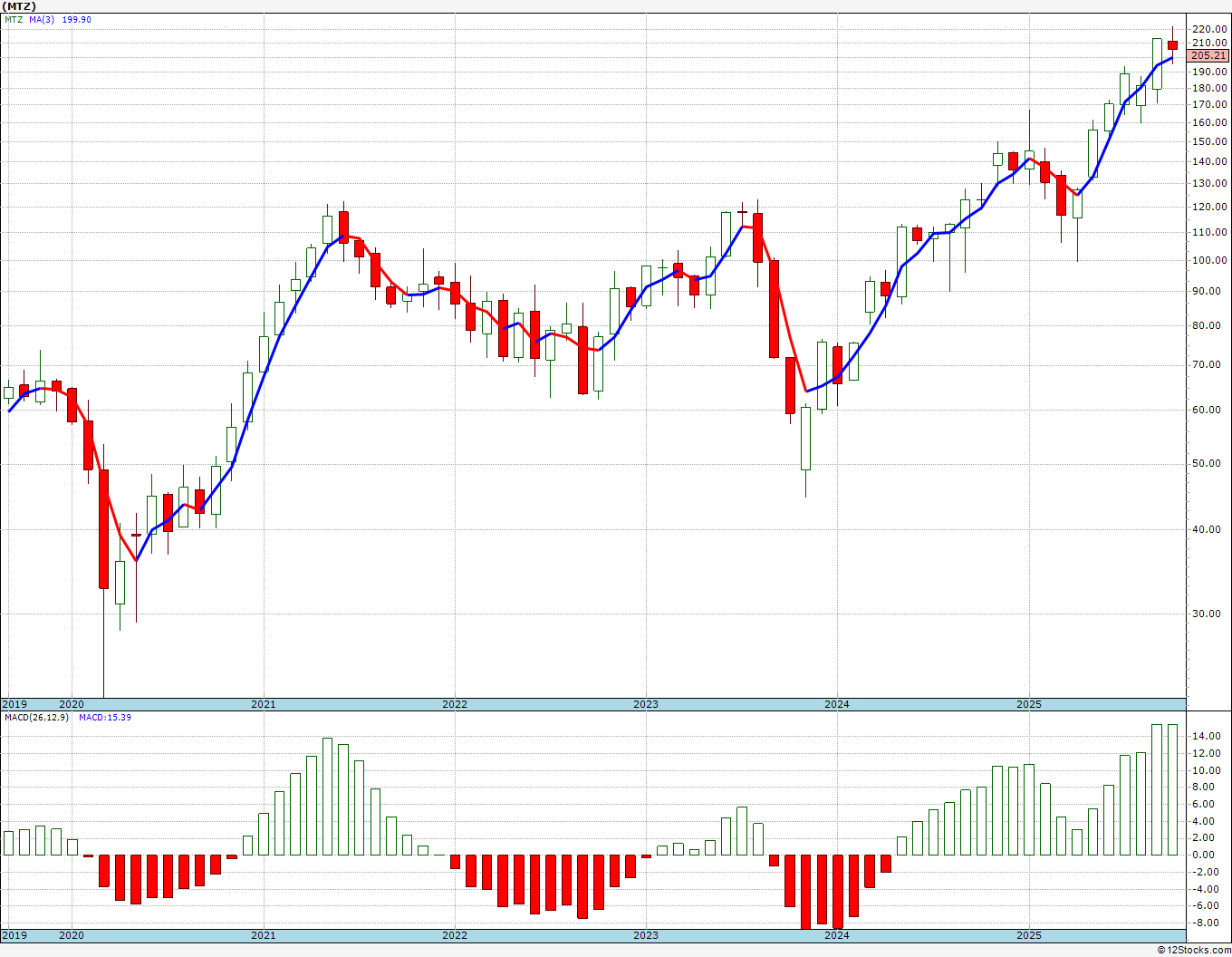Viewport: 1232px width, 957px height.
Task: Click "2023" on the MACD panel time axis
Action: point(646,934)
